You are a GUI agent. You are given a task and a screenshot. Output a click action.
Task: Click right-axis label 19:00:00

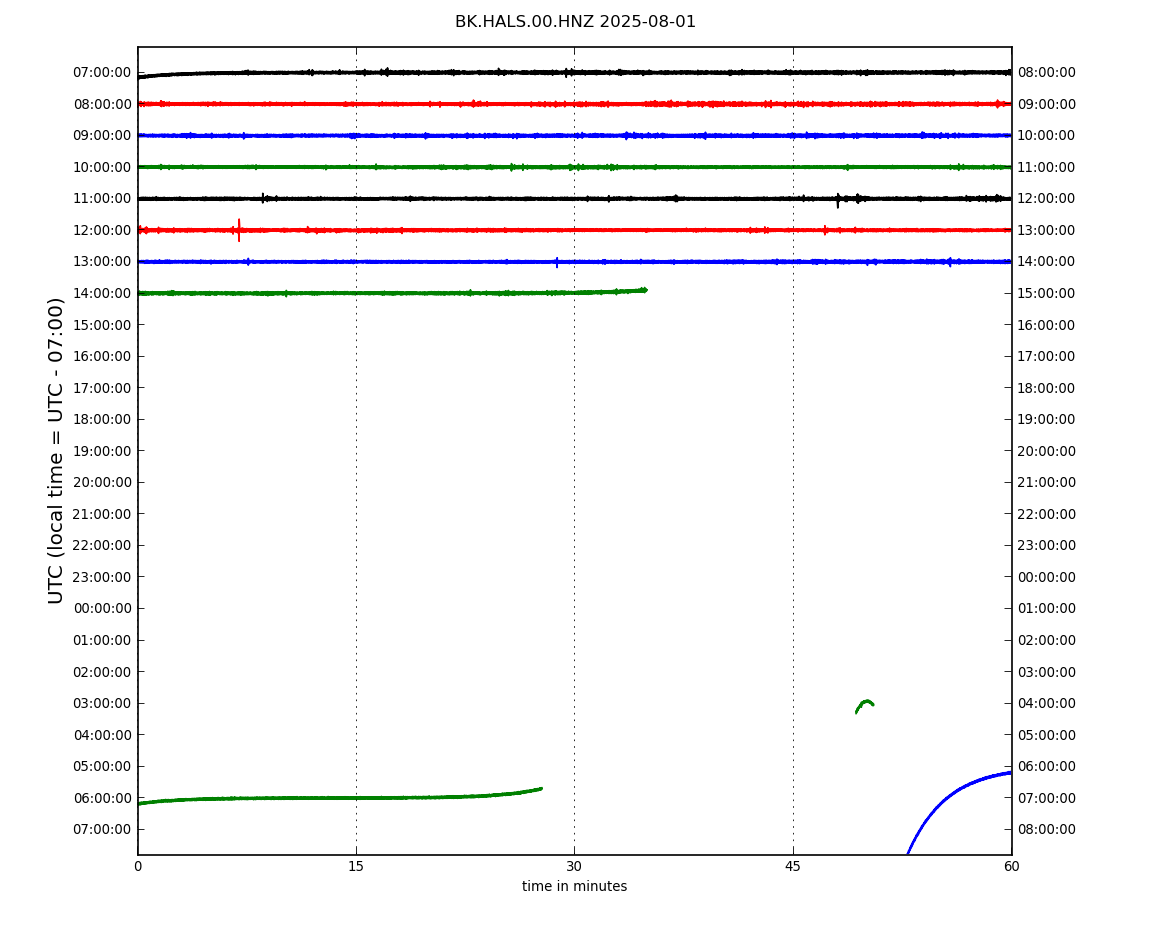coord(1047,420)
